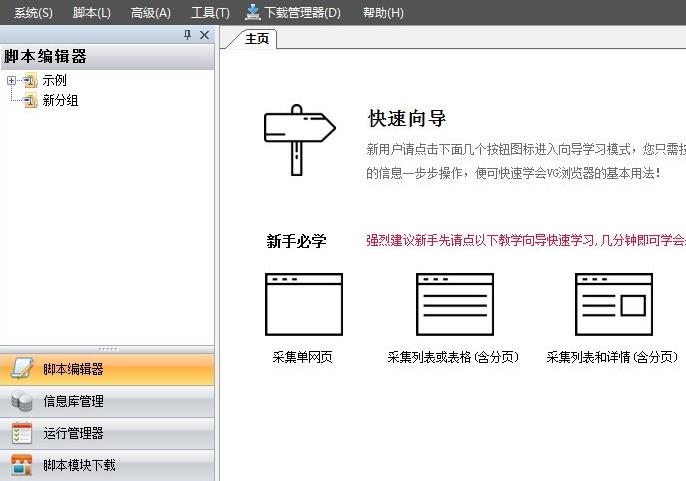
Task: Pin the 脚本编辑器 panel
Action: tap(187, 35)
